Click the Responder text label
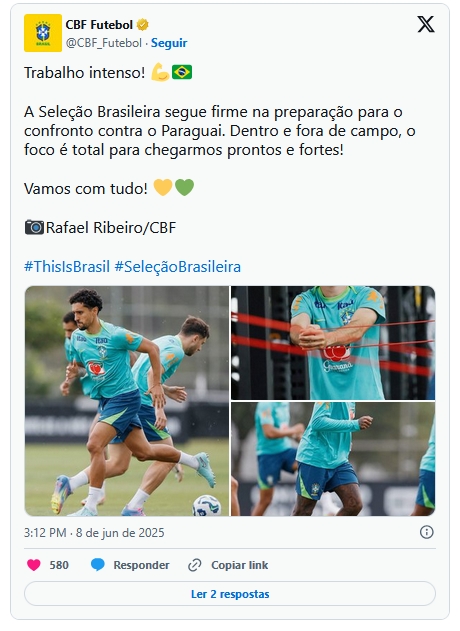Viewport: 460px width, 631px height. [141, 565]
